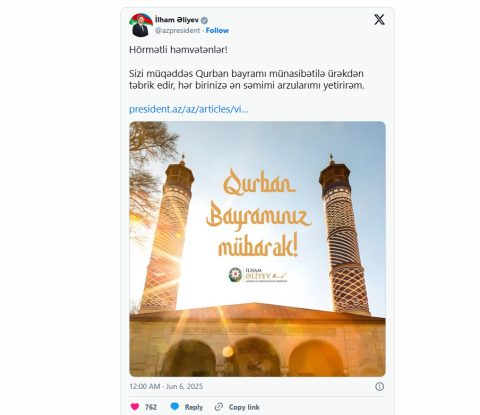The width and height of the screenshot is (480, 415).
Task: Open the @azpresident handle
Action: coord(177,30)
